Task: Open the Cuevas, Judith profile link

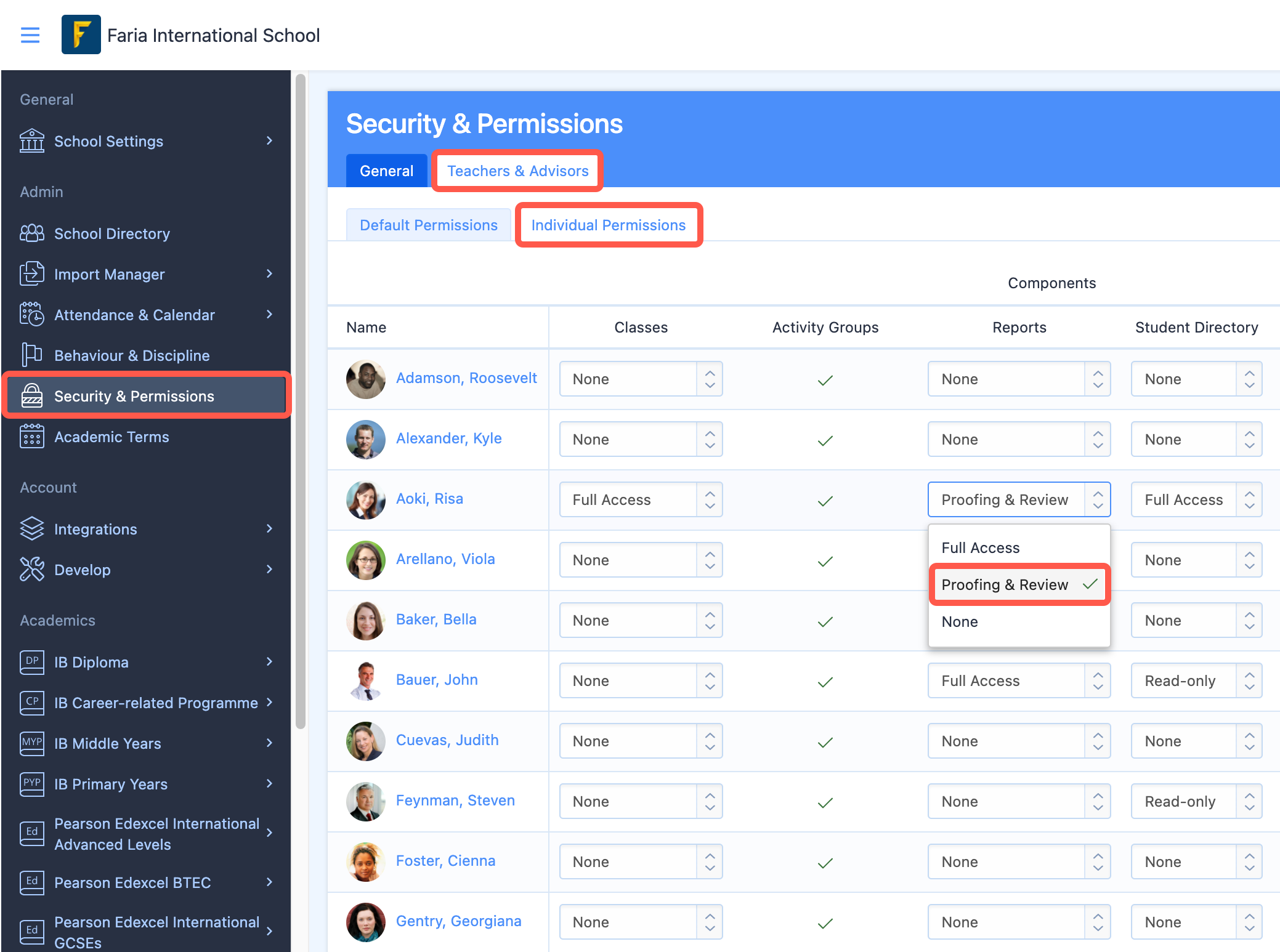Action: [447, 740]
